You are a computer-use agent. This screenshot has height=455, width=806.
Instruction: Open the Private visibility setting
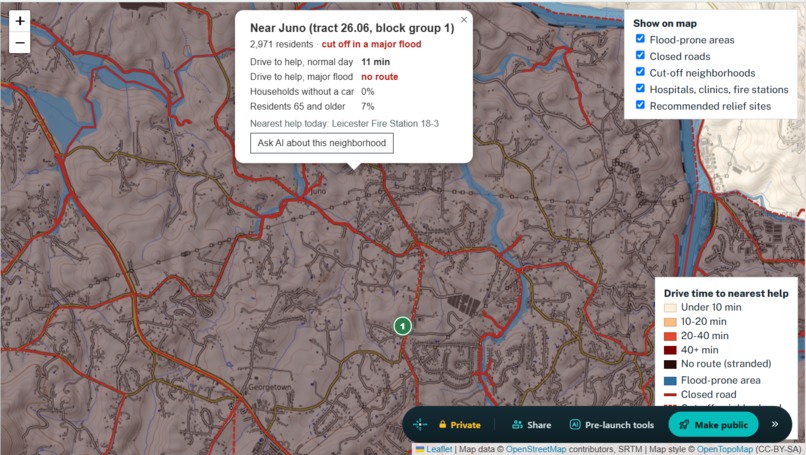460,425
